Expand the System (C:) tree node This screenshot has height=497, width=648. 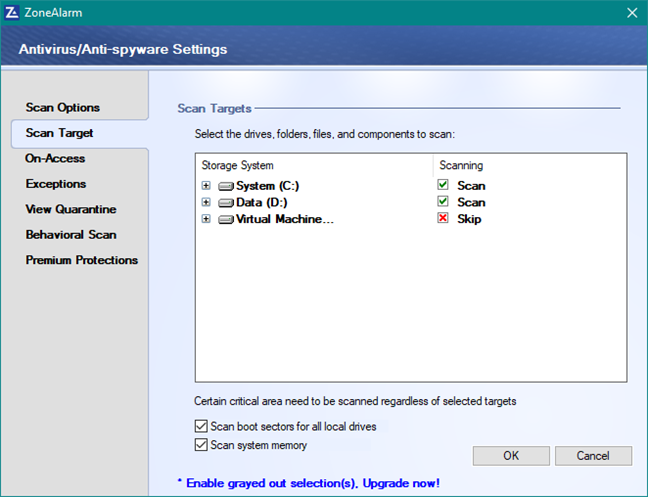click(206, 185)
